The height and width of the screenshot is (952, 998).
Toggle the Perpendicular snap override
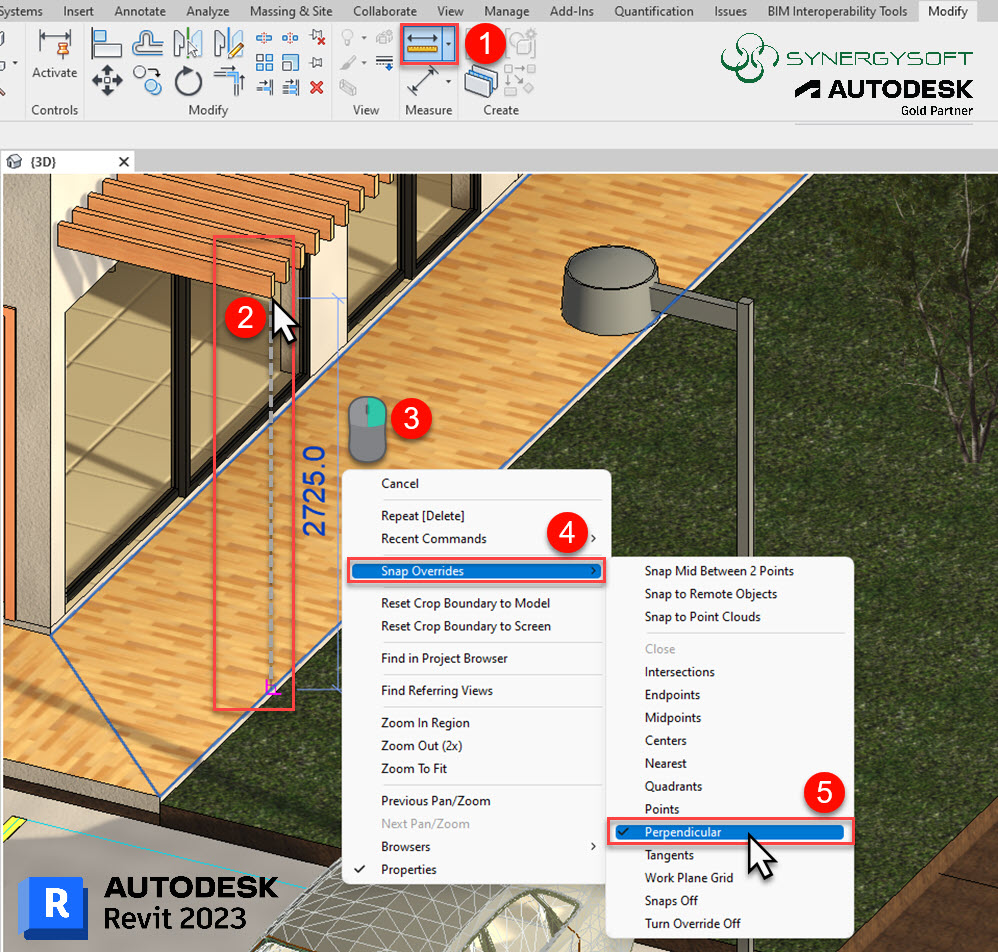[683, 832]
